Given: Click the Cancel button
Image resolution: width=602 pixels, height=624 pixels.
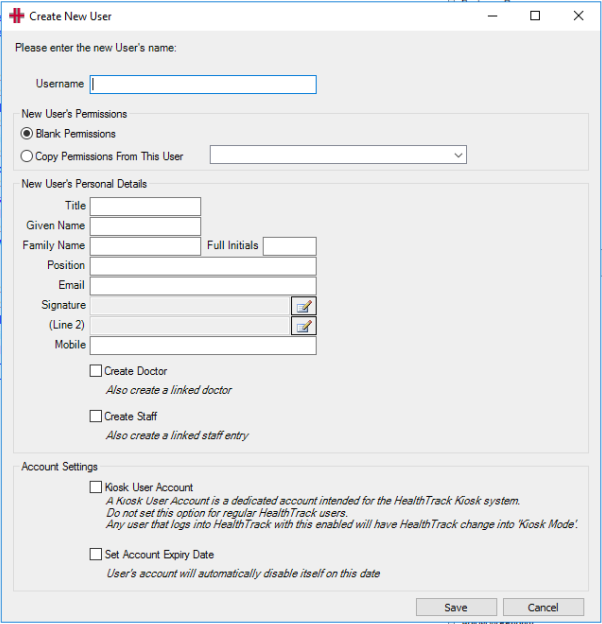Looking at the screenshot, I should 543,608.
